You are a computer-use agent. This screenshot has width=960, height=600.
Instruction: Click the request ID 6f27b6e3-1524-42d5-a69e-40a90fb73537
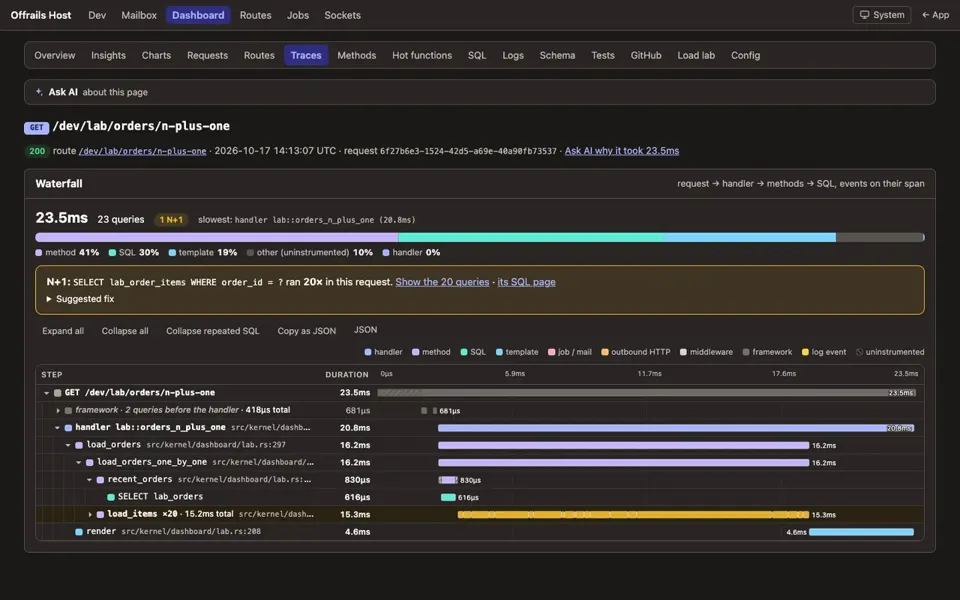(468, 151)
